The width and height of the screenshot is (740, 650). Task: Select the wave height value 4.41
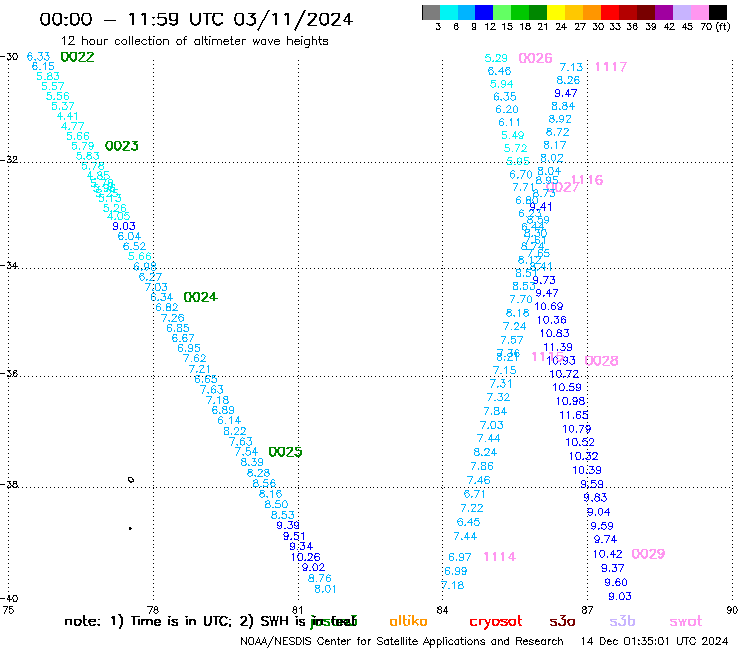tap(67, 116)
